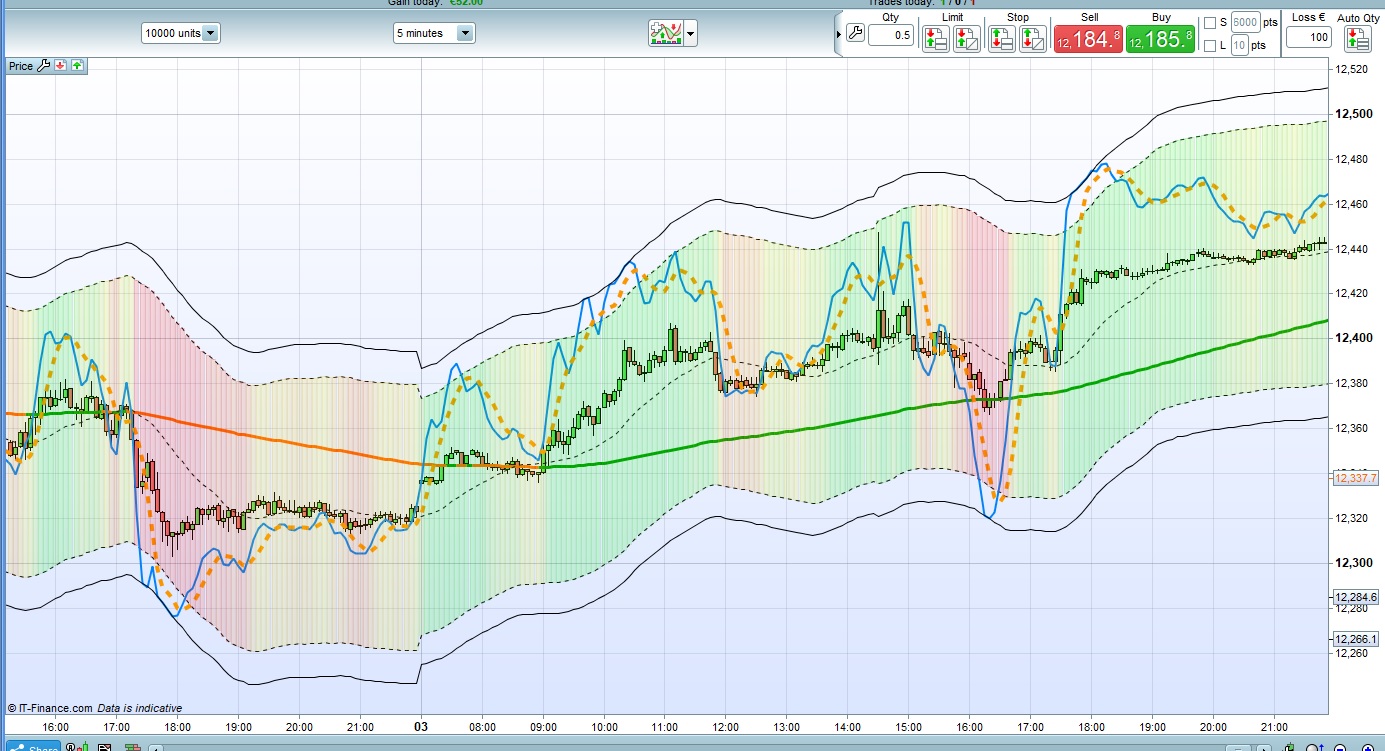Select the S points field showing 6000

coord(1245,22)
